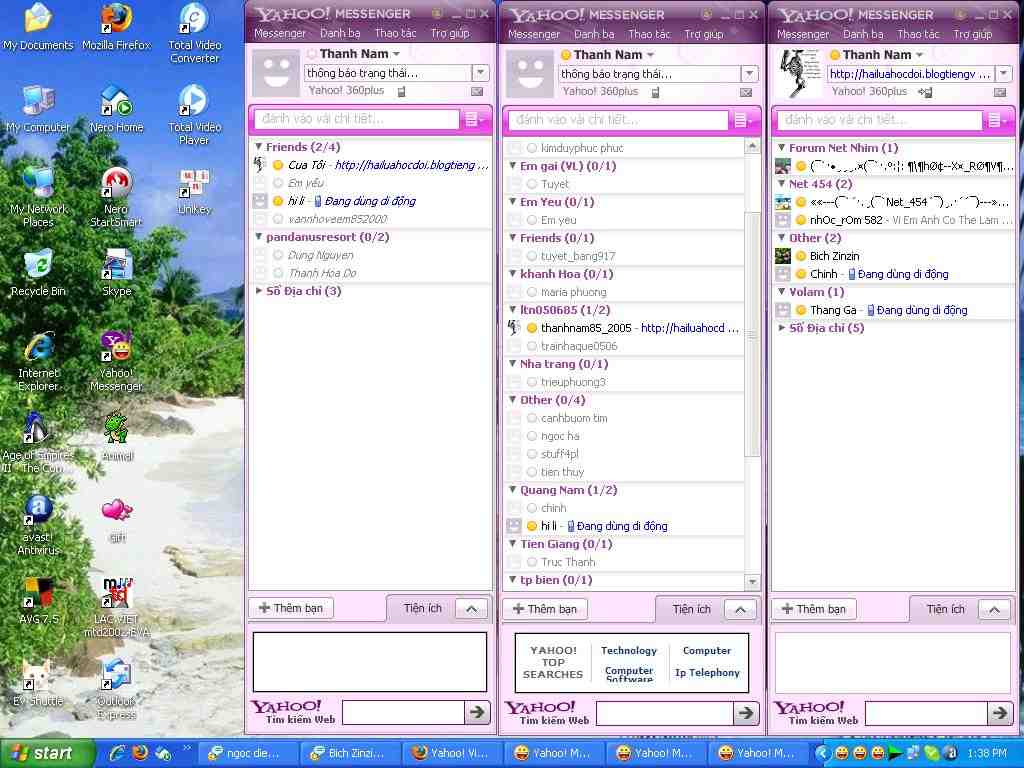Switch to Bich Zinzi... taskbar window
Viewport: 1024px width, 768px height.
[349, 754]
